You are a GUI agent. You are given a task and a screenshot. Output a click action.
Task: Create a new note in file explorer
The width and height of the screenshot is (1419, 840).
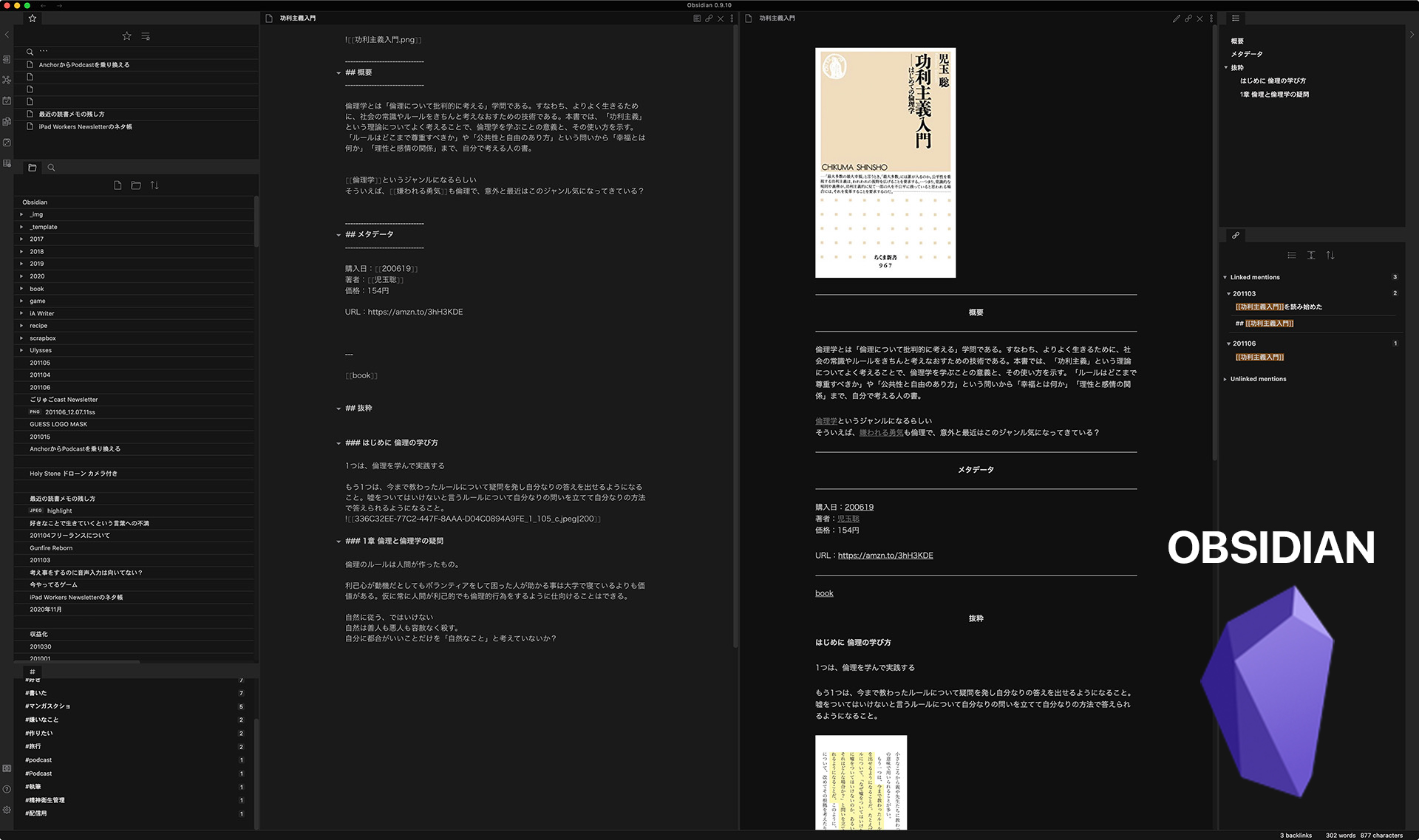(x=118, y=185)
